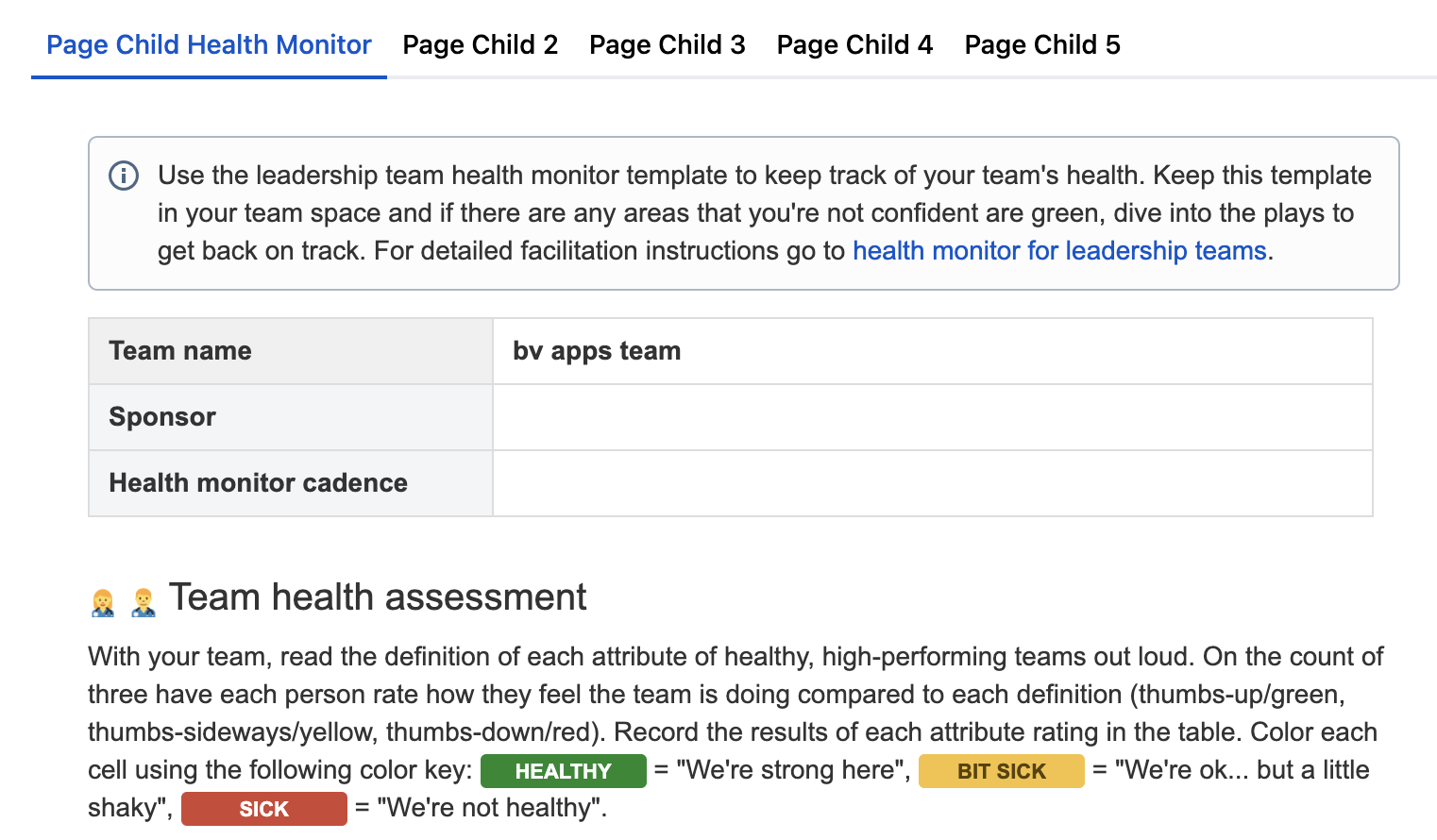The image size is (1437, 840).
Task: Click the yellow BIT SICK status lozenge
Action: (x=1001, y=771)
